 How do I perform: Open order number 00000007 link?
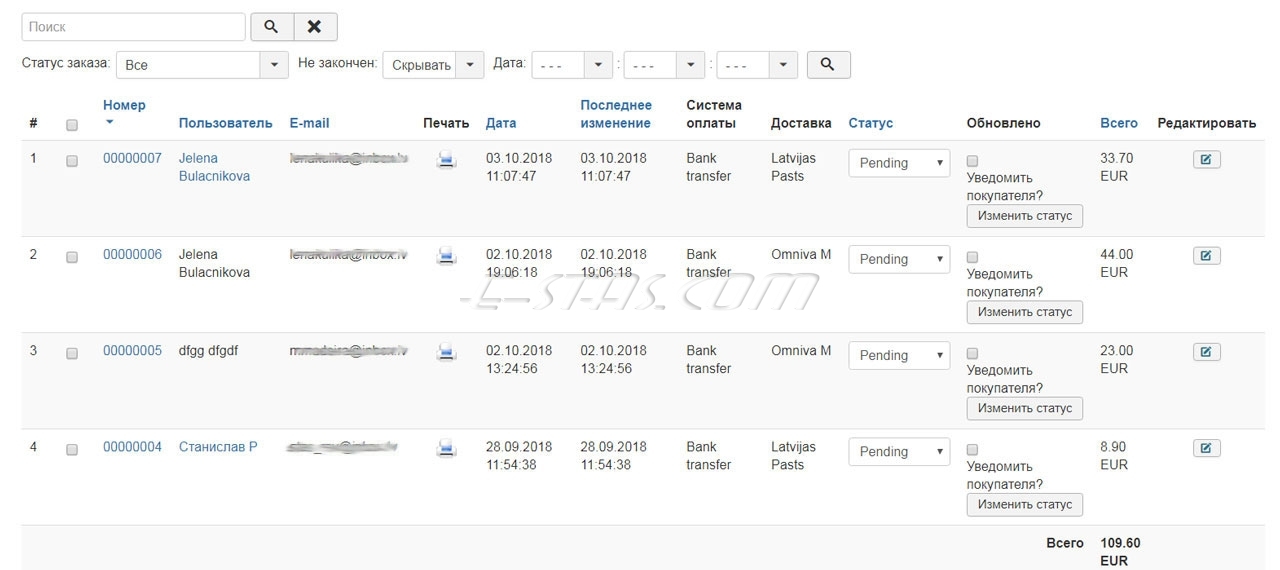[132, 158]
